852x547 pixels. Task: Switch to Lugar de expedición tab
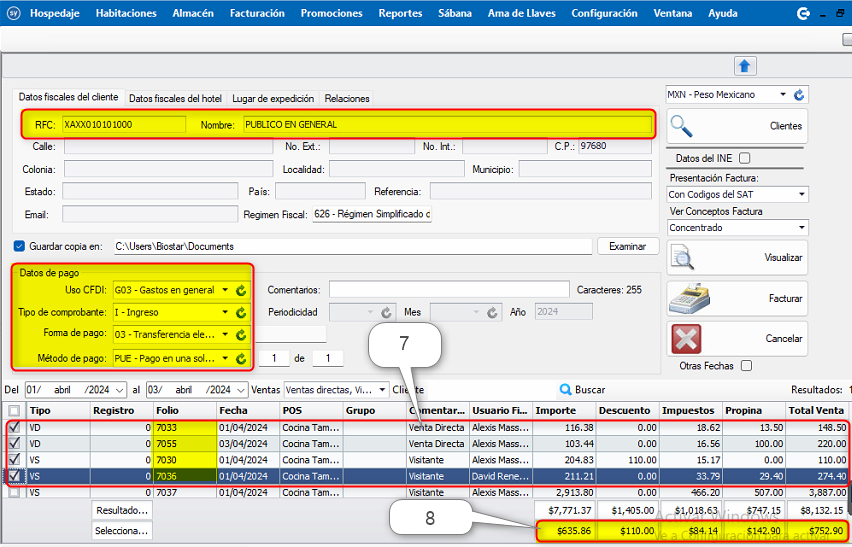click(273, 98)
